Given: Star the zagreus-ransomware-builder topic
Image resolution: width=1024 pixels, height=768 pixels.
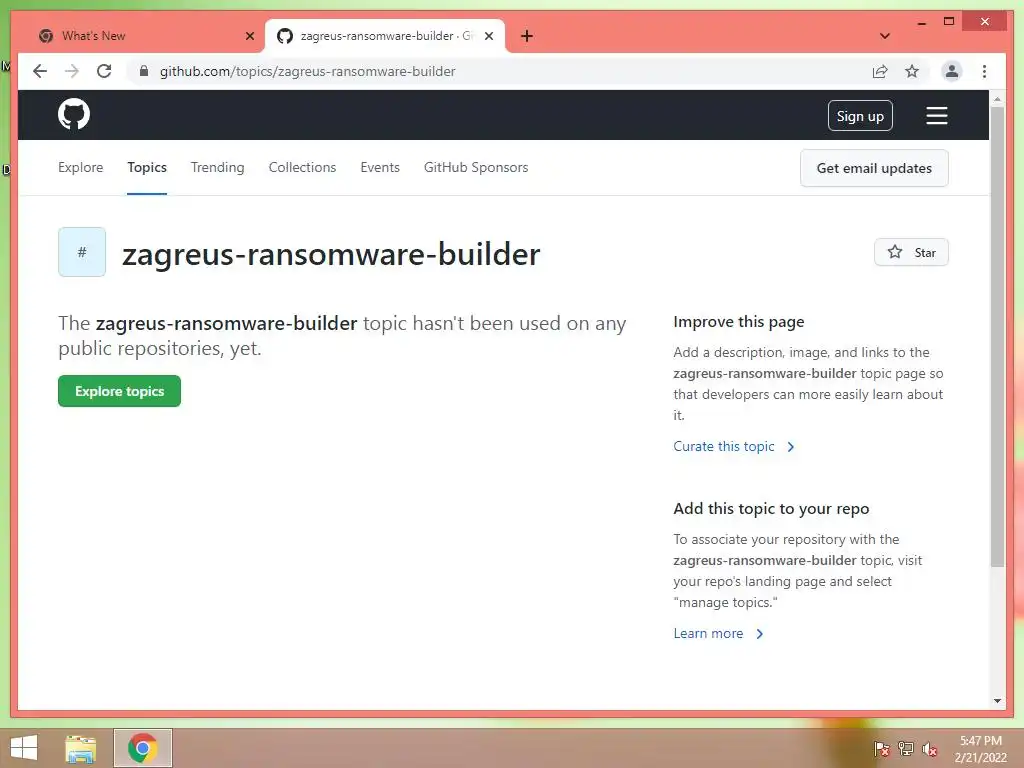Looking at the screenshot, I should 911,253.
